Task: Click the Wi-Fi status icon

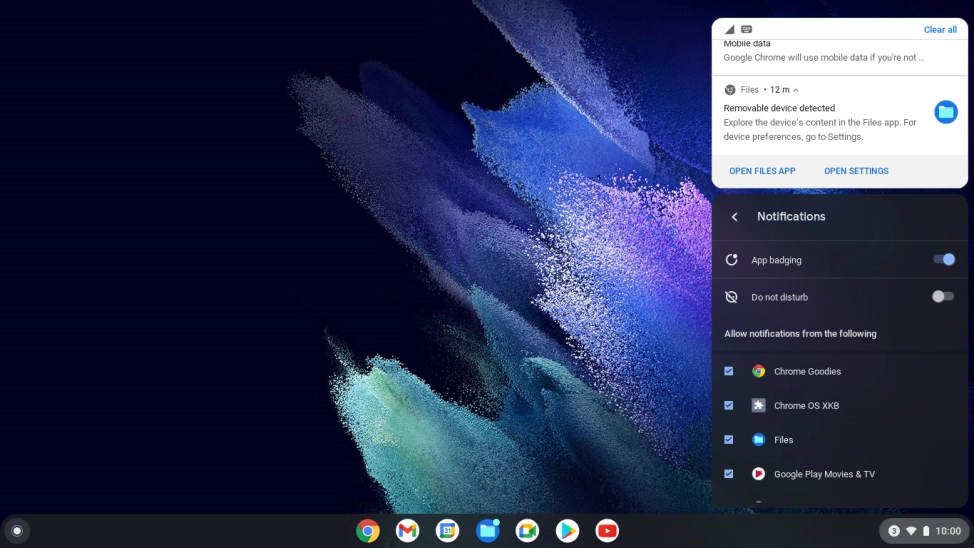Action: tap(911, 531)
